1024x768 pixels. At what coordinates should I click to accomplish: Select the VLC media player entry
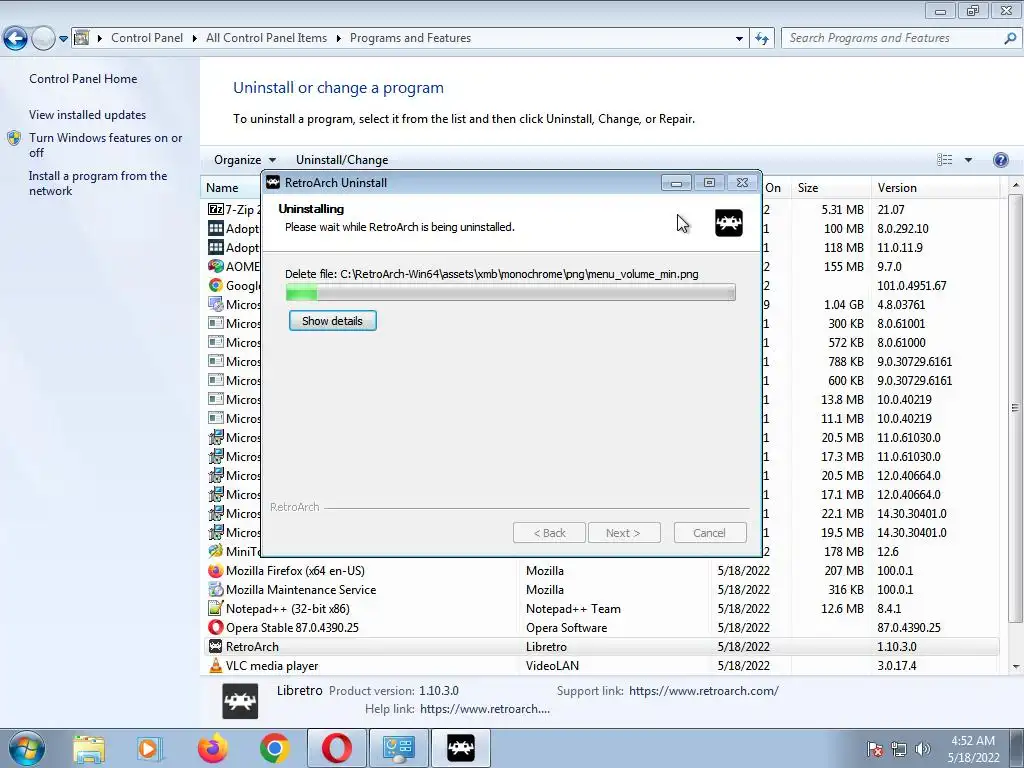(600, 665)
